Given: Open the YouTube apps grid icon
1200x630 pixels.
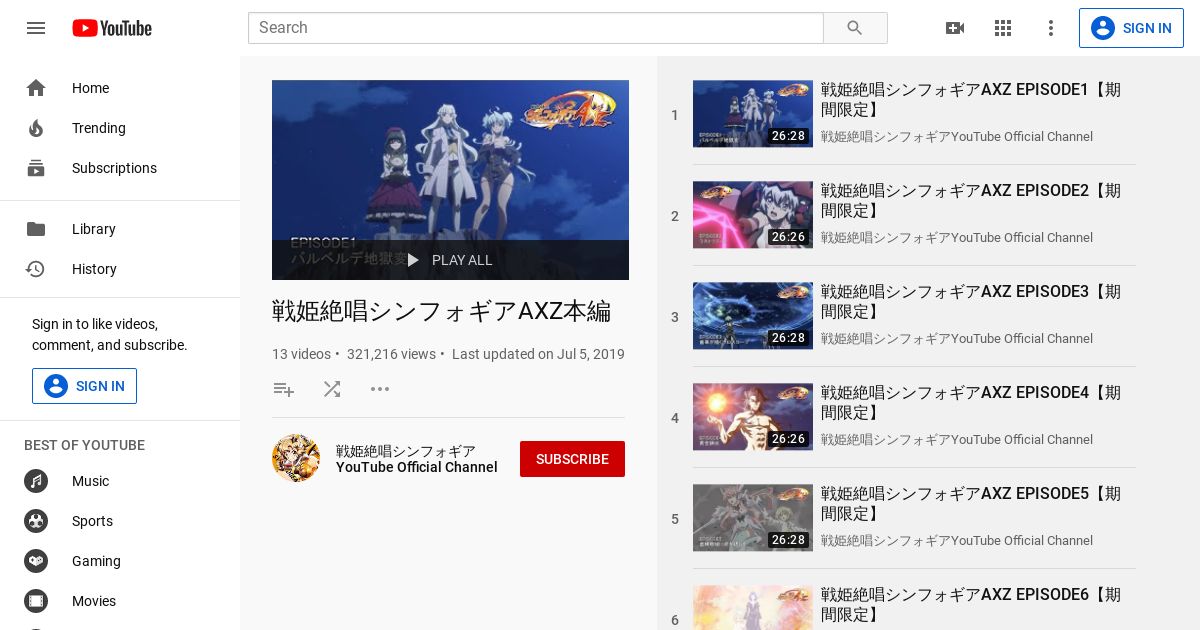Looking at the screenshot, I should pos(1003,28).
